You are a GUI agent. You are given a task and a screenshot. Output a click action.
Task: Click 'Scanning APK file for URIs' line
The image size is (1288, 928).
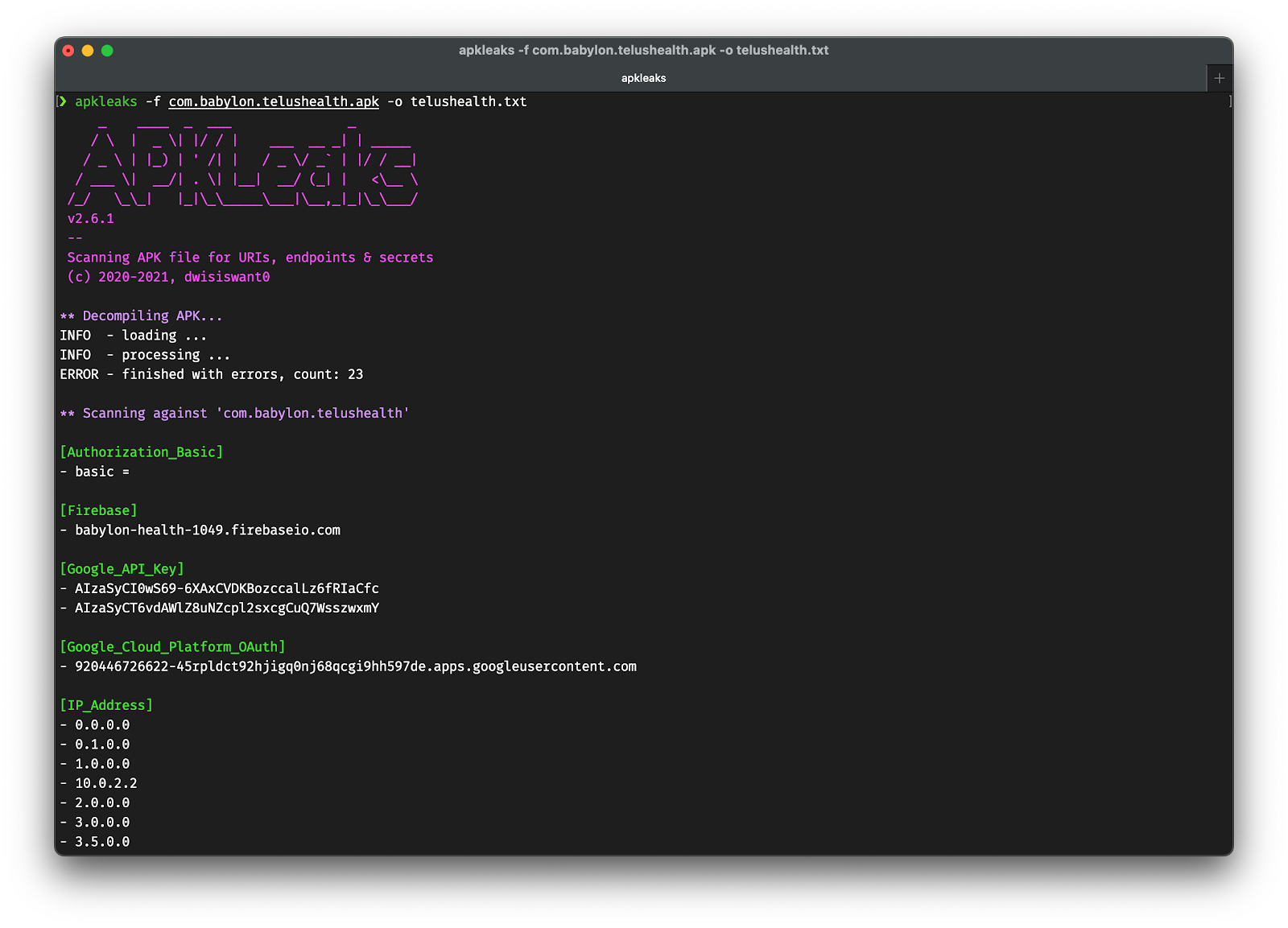(x=250, y=258)
